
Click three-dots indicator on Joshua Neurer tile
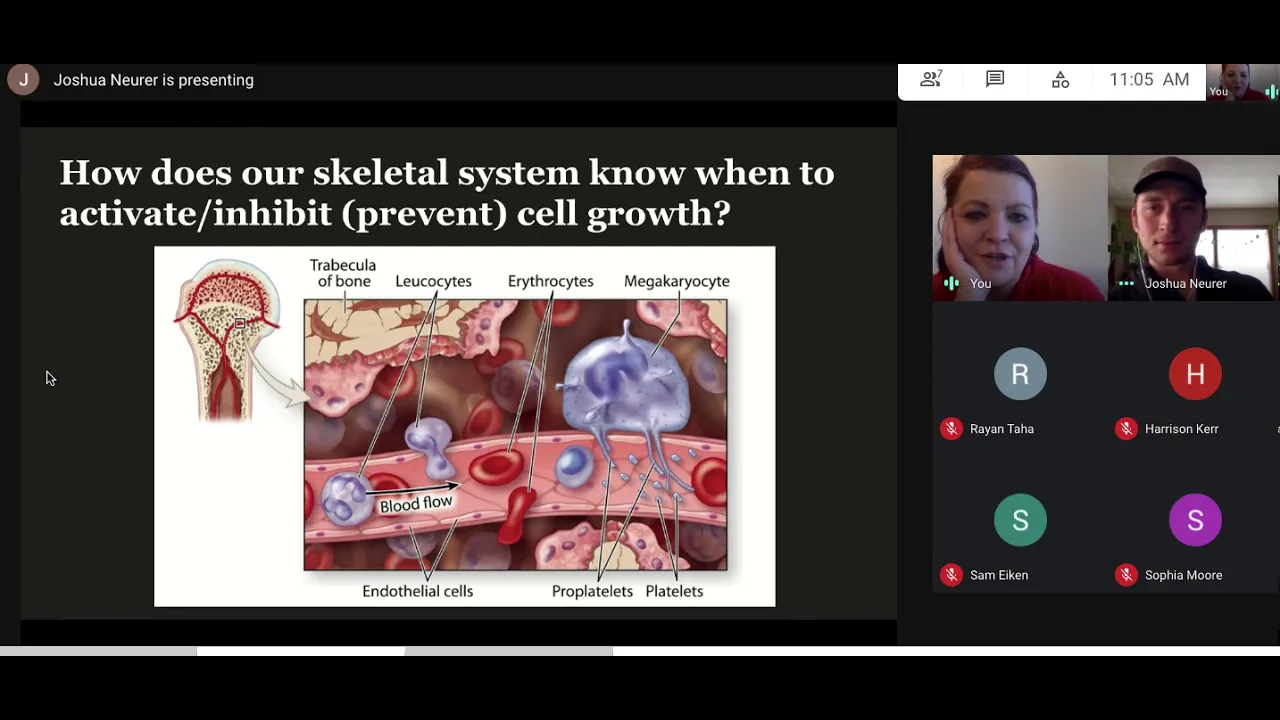coord(1126,283)
